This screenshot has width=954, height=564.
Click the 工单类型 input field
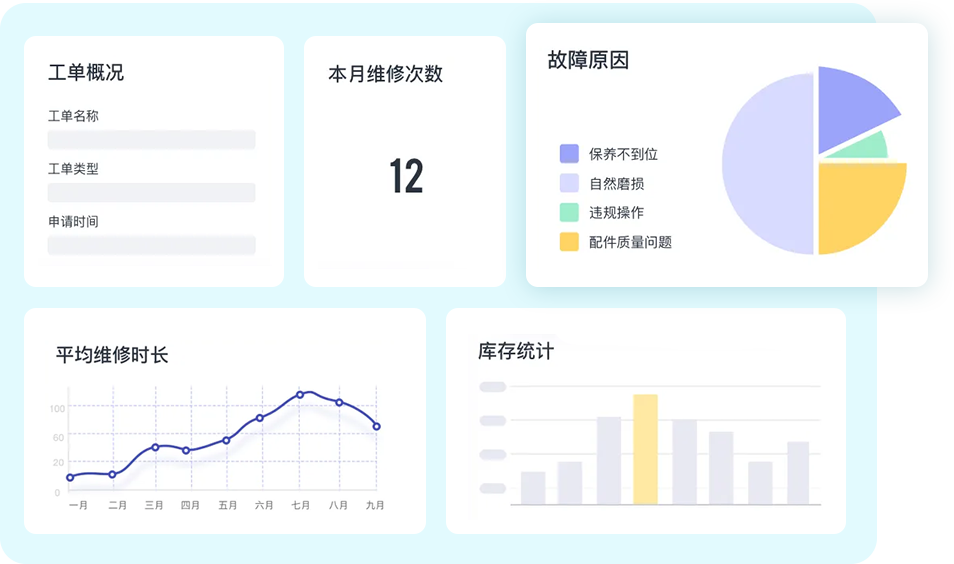[151, 192]
